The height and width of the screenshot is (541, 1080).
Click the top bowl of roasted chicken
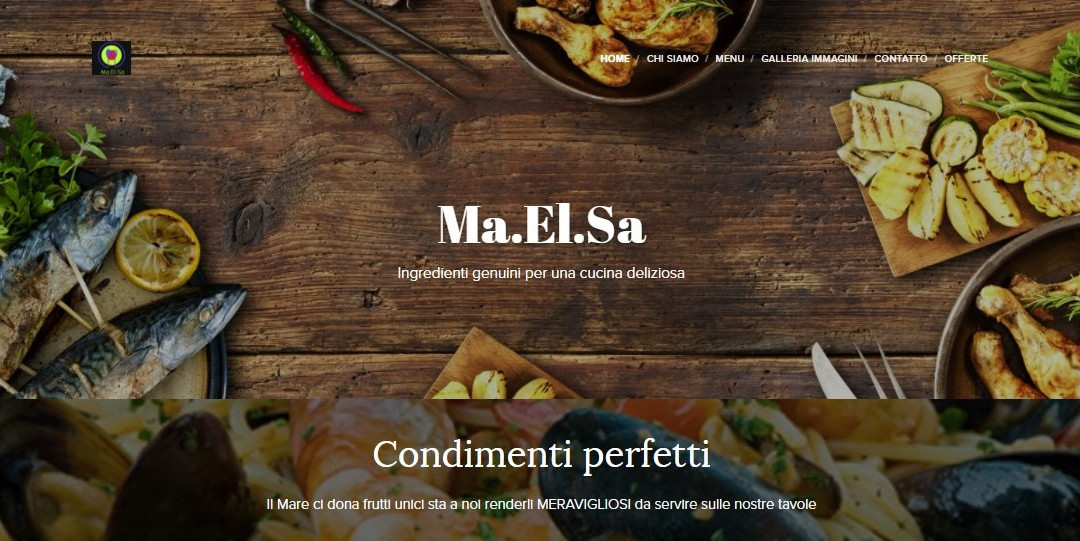pyautogui.click(x=620, y=41)
